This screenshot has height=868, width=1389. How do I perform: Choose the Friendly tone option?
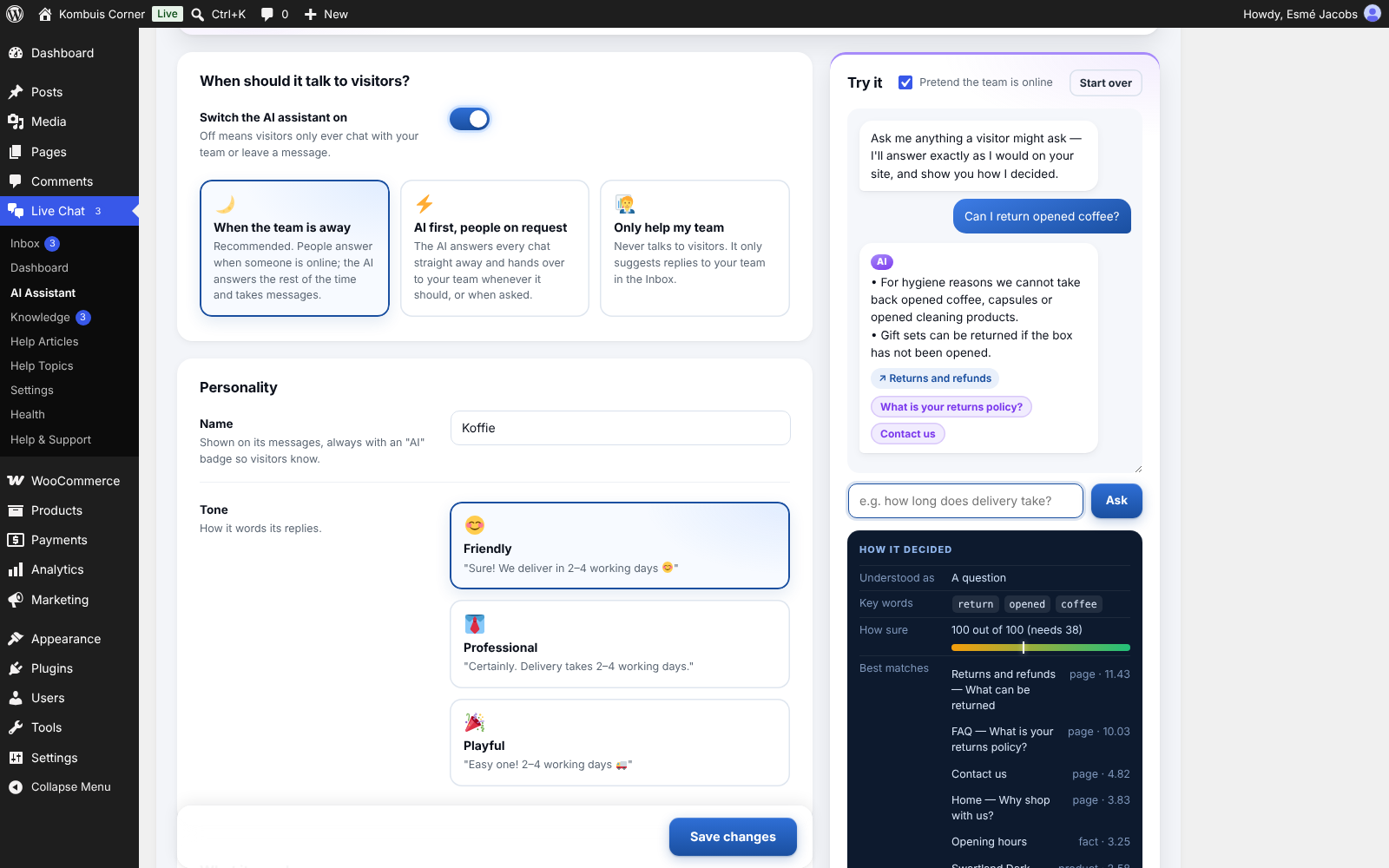click(x=620, y=545)
